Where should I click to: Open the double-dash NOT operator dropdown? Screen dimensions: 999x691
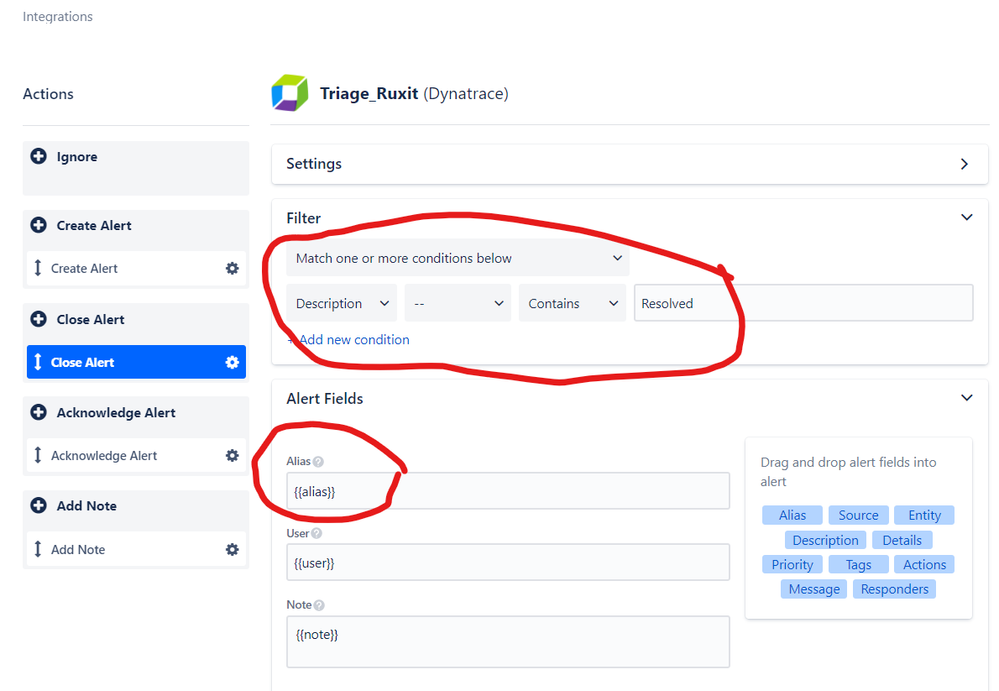click(x=457, y=303)
